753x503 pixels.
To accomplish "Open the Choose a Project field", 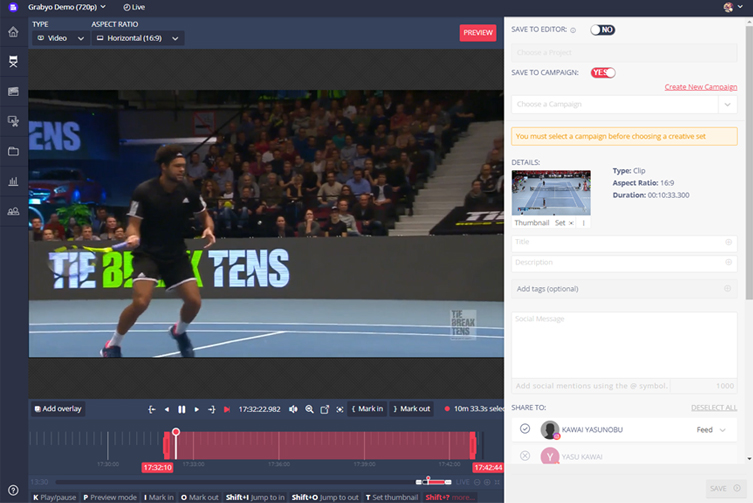I will tap(624, 52).
